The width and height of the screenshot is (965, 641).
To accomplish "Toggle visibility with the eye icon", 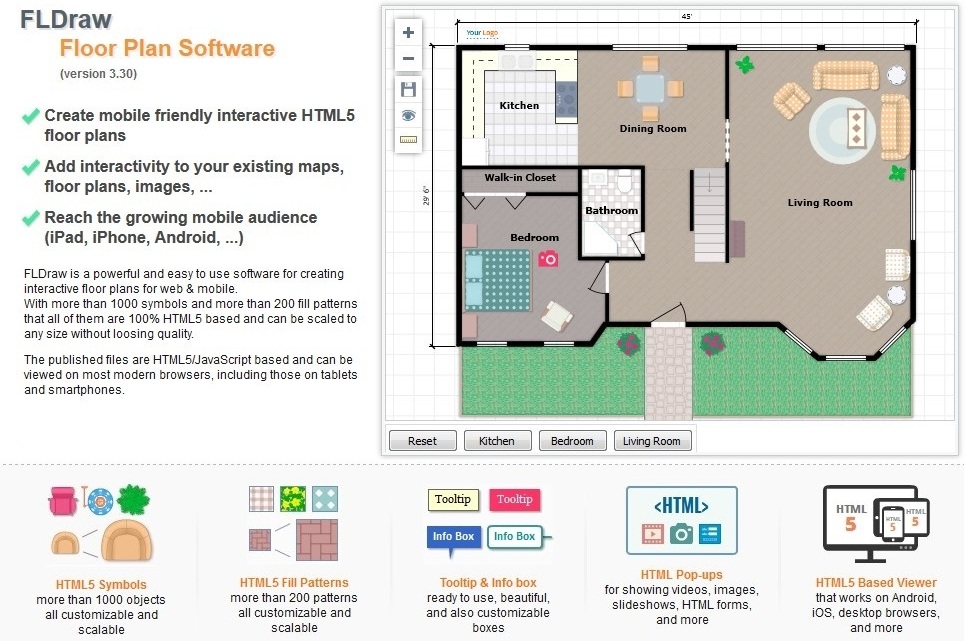I will [408, 115].
